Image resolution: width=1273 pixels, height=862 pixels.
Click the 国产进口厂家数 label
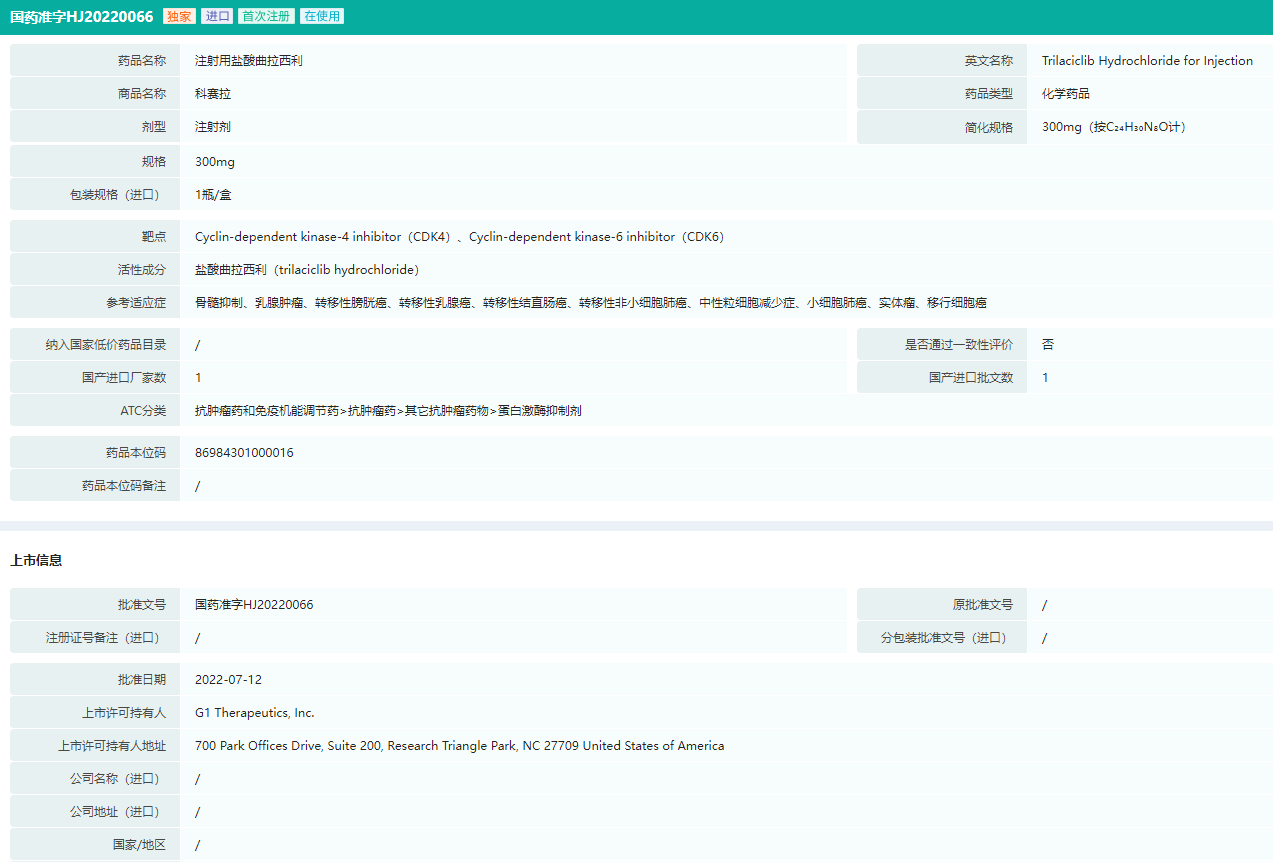[x=124, y=378]
